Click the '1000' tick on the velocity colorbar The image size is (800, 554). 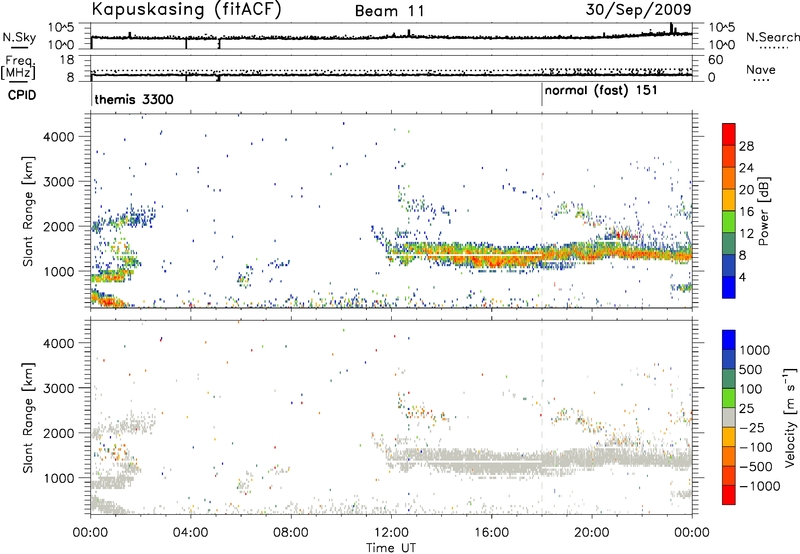(755, 350)
